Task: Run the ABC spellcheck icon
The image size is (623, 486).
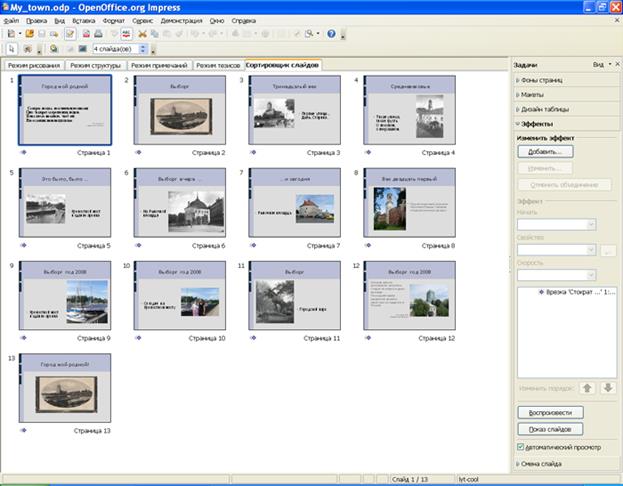Action: click(126, 33)
